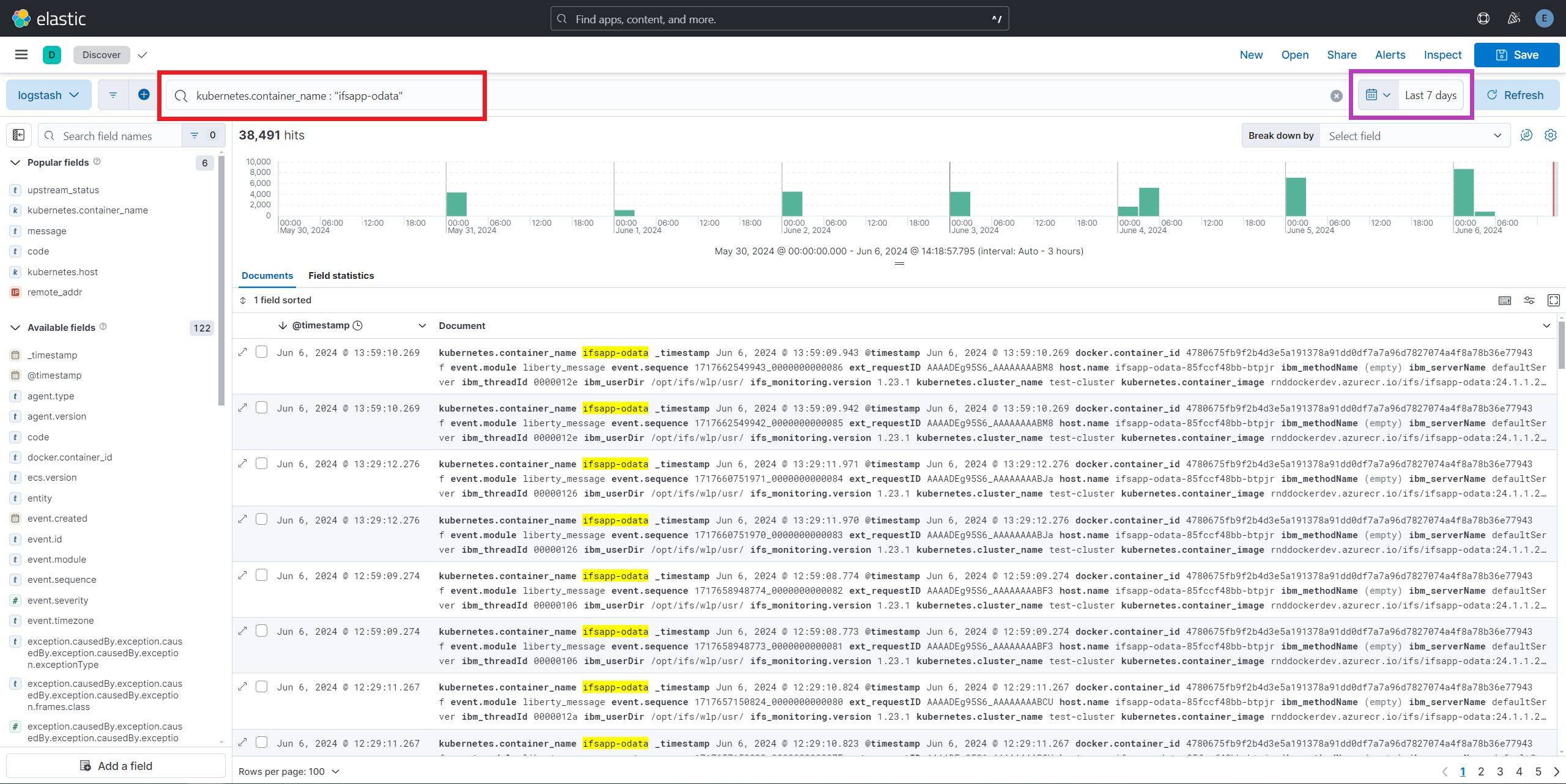Go to page 2 of results

[1481, 771]
